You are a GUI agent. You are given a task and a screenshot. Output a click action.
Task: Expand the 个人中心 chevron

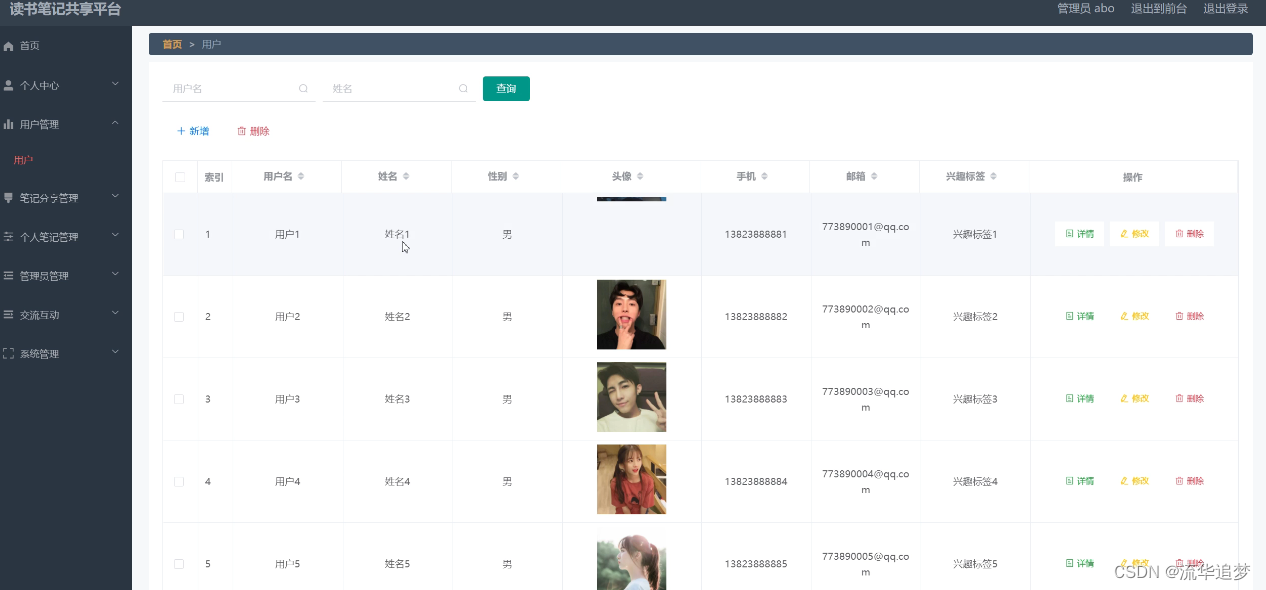pos(115,84)
